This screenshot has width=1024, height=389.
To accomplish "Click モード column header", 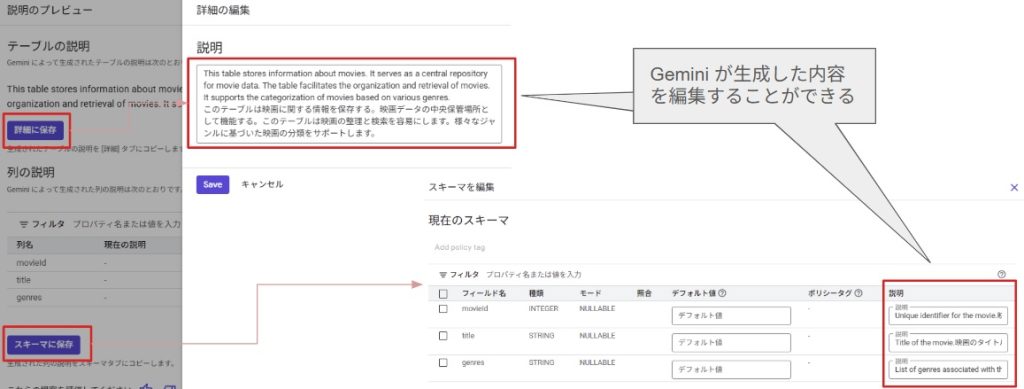I will (x=590, y=294).
